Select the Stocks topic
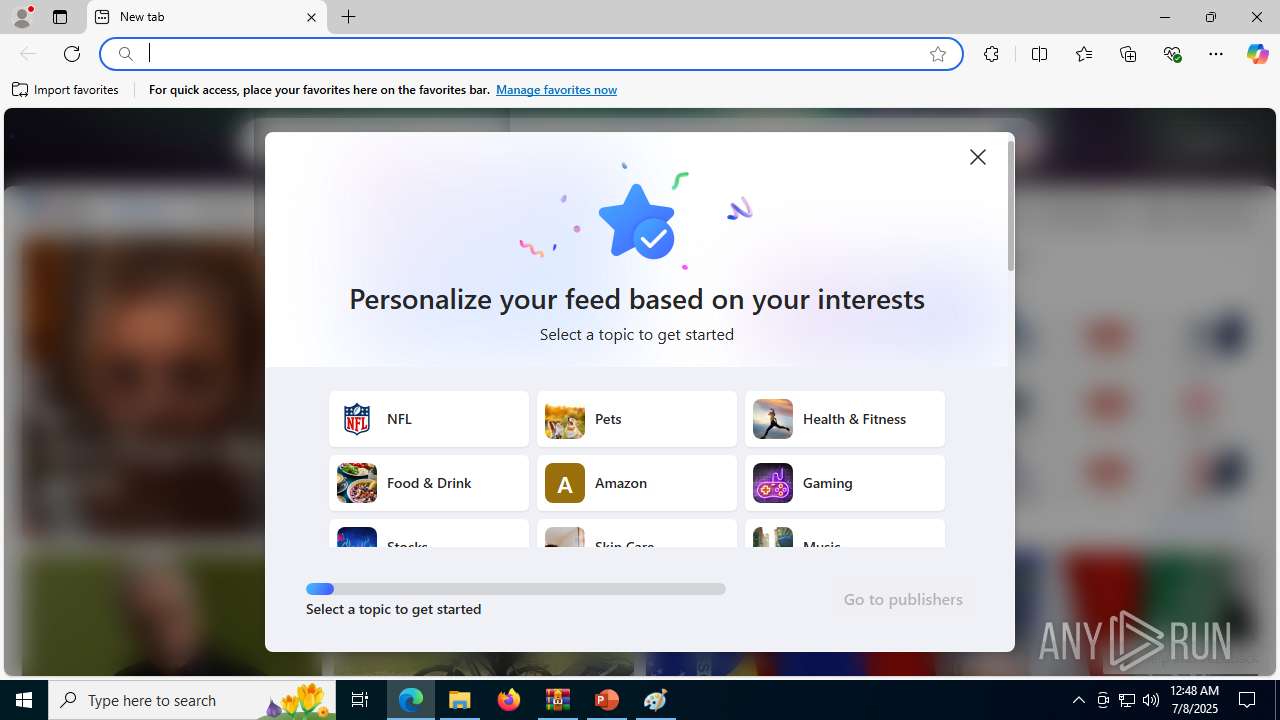The image size is (1280, 720). pos(429,534)
